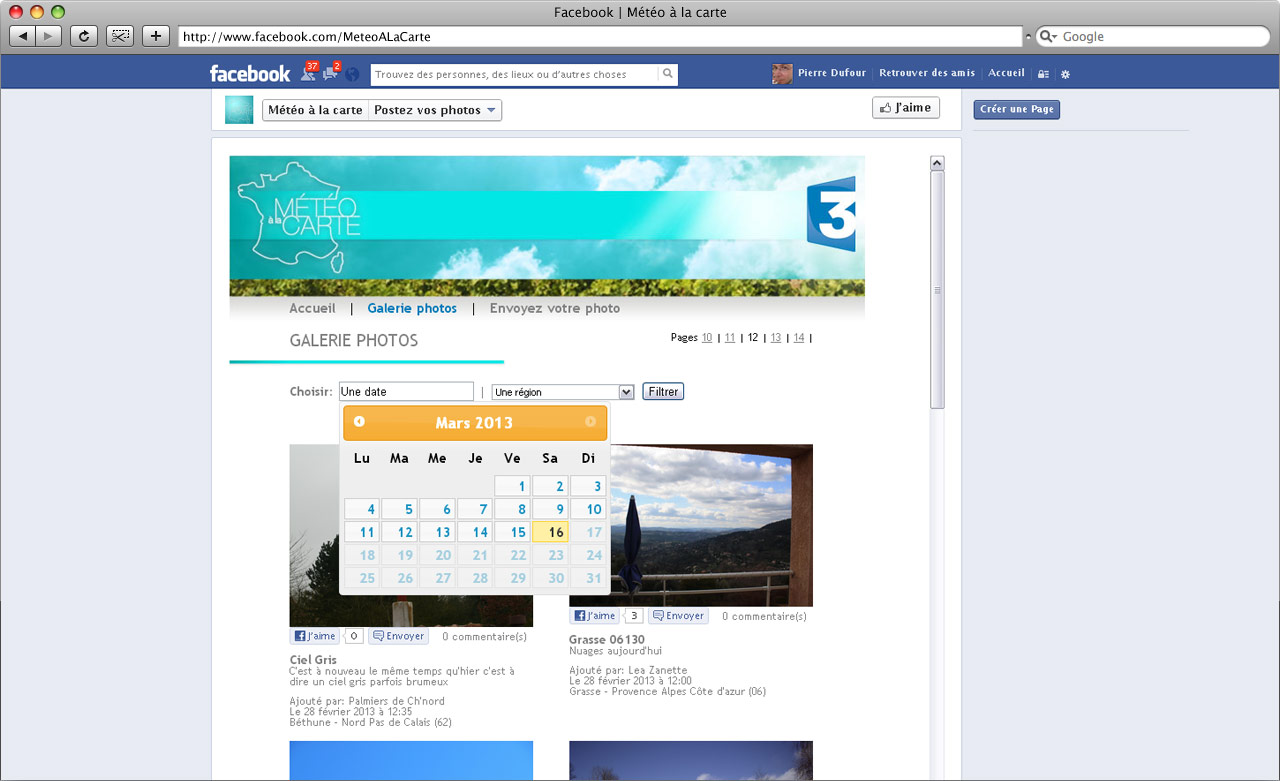Send the Grasse 06130 photo via Envoyer
The width and height of the screenshot is (1280, 781).
click(x=678, y=616)
